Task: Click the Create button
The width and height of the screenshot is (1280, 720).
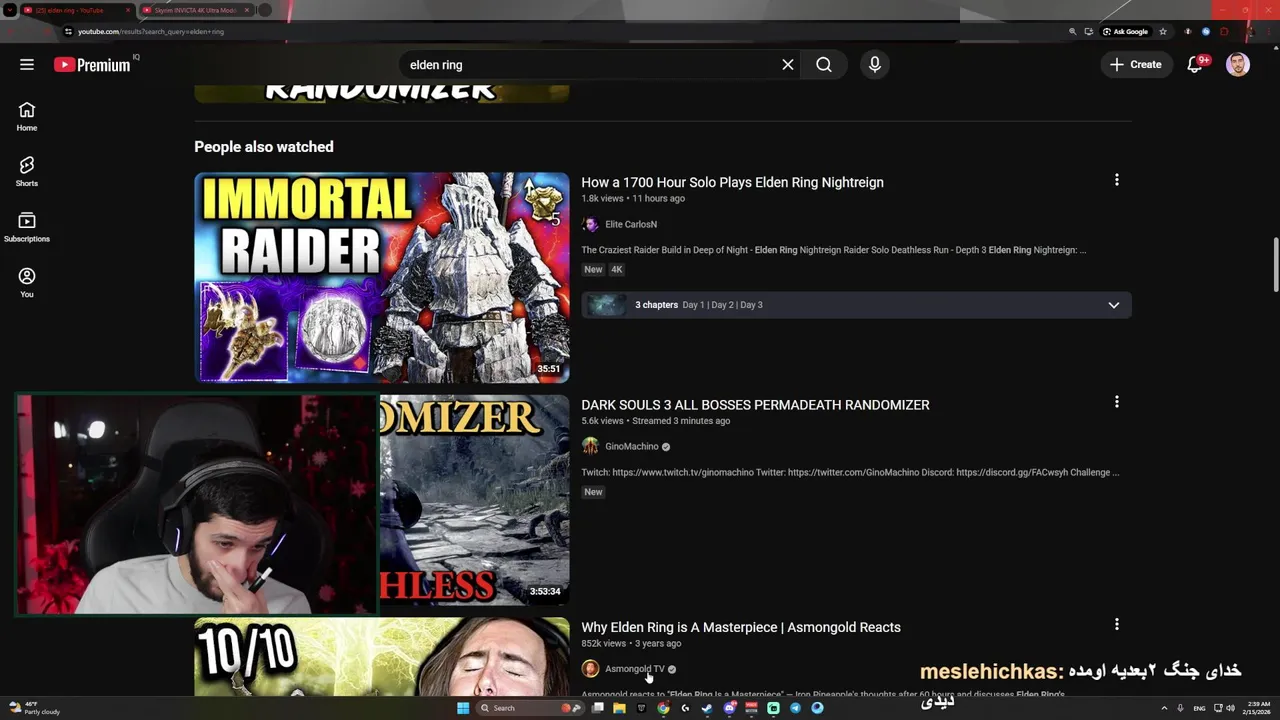Action: [1136, 65]
